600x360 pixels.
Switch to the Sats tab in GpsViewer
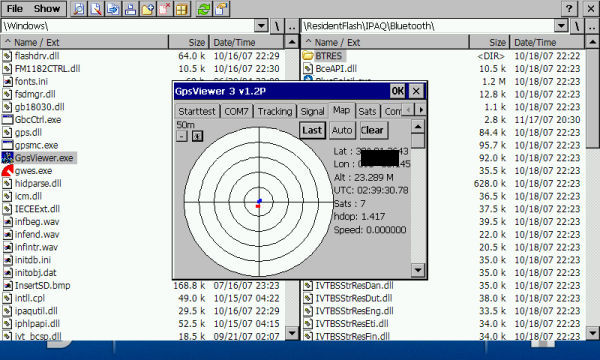tap(367, 111)
